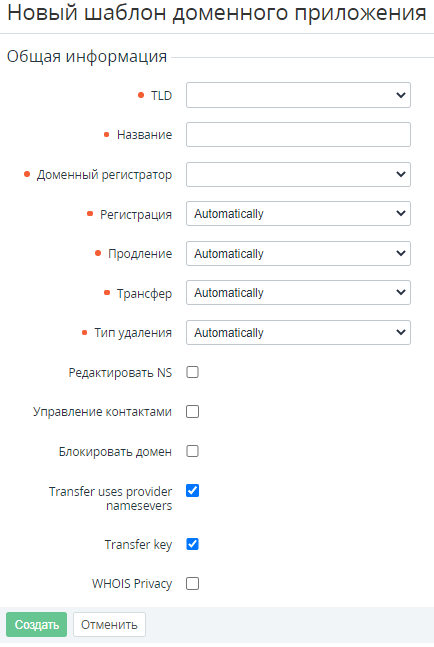The width and height of the screenshot is (434, 647).
Task: Click the Отменить button
Action: [109, 625]
